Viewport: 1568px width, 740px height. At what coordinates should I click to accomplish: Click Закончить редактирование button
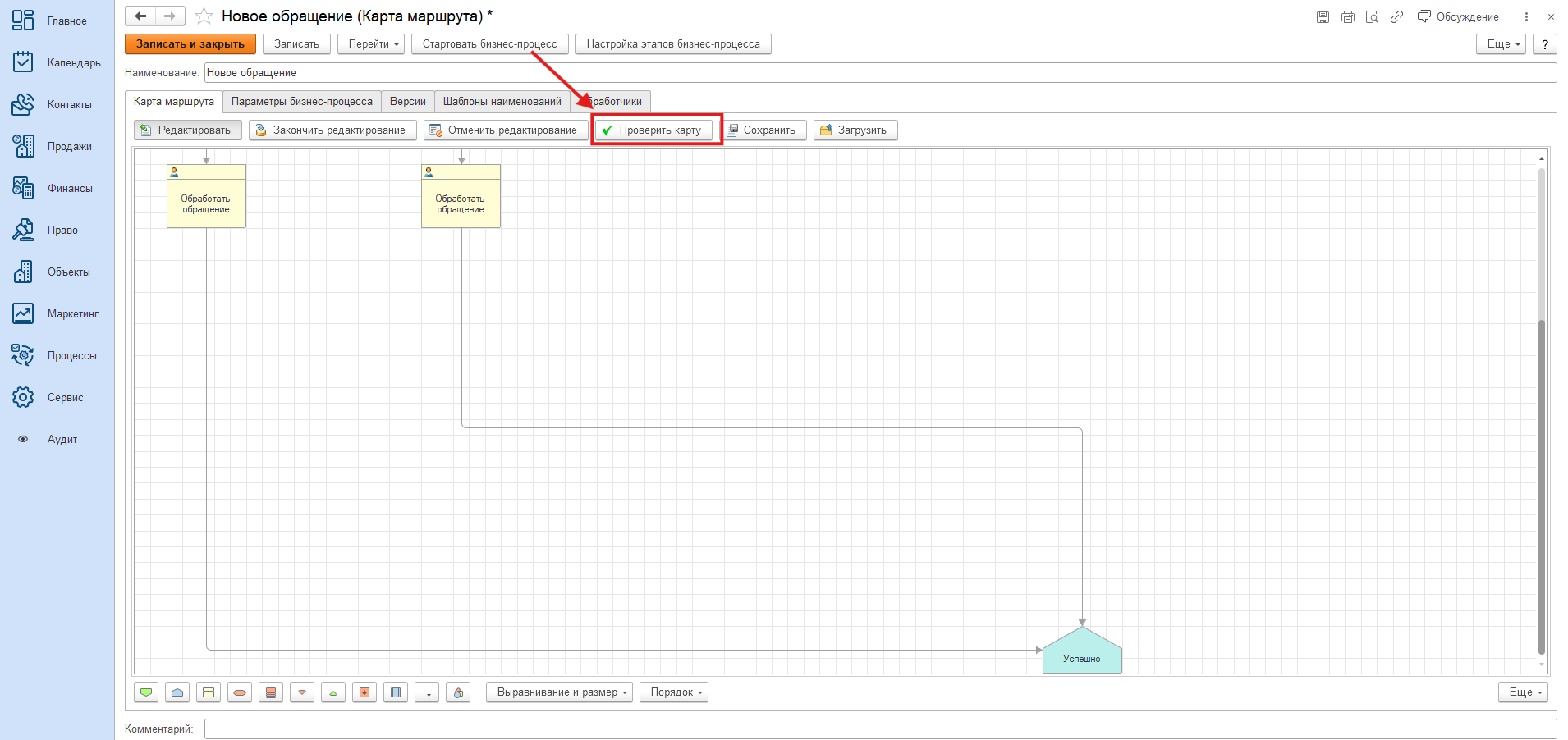tap(332, 130)
